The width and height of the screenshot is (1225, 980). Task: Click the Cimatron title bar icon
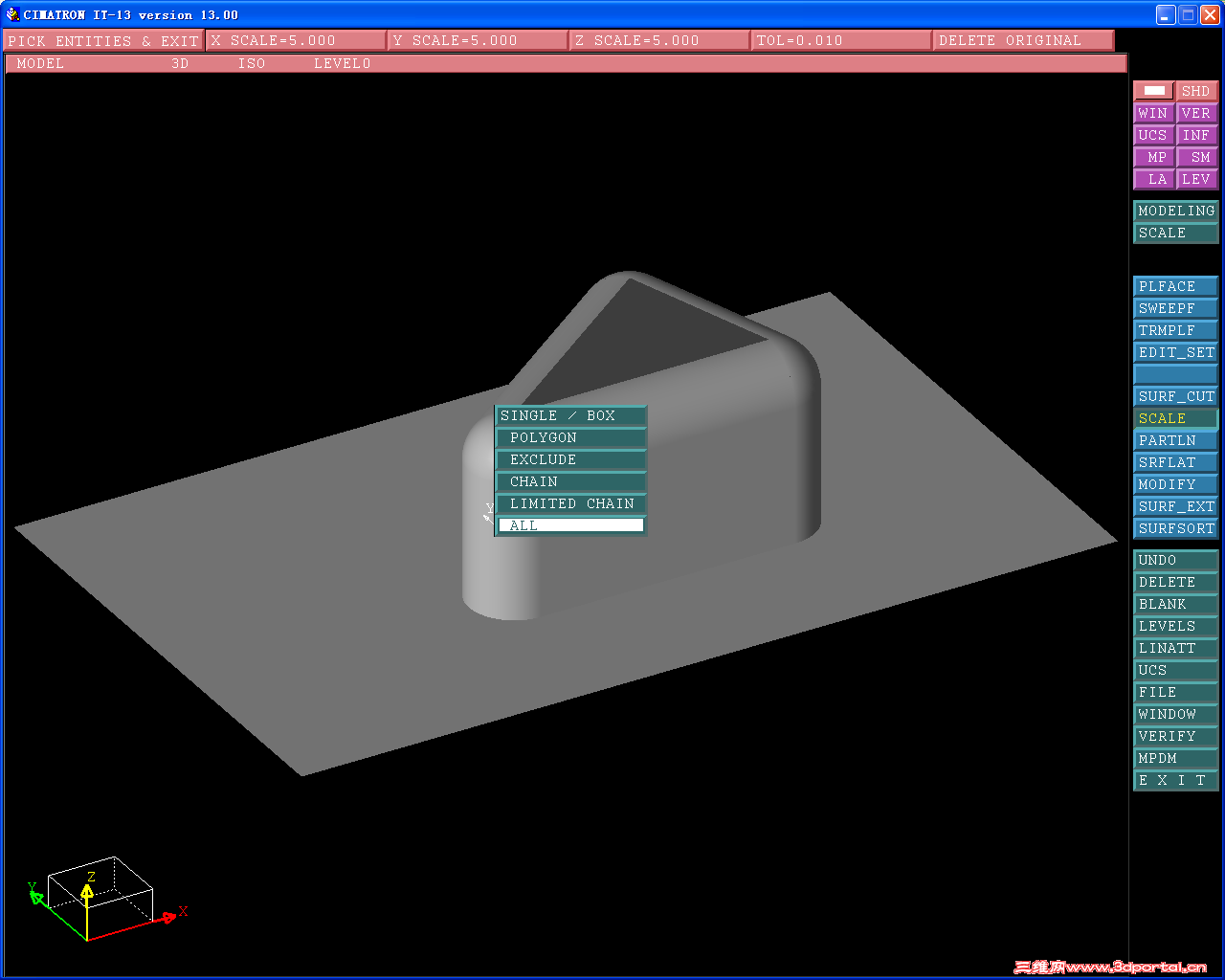point(12,14)
